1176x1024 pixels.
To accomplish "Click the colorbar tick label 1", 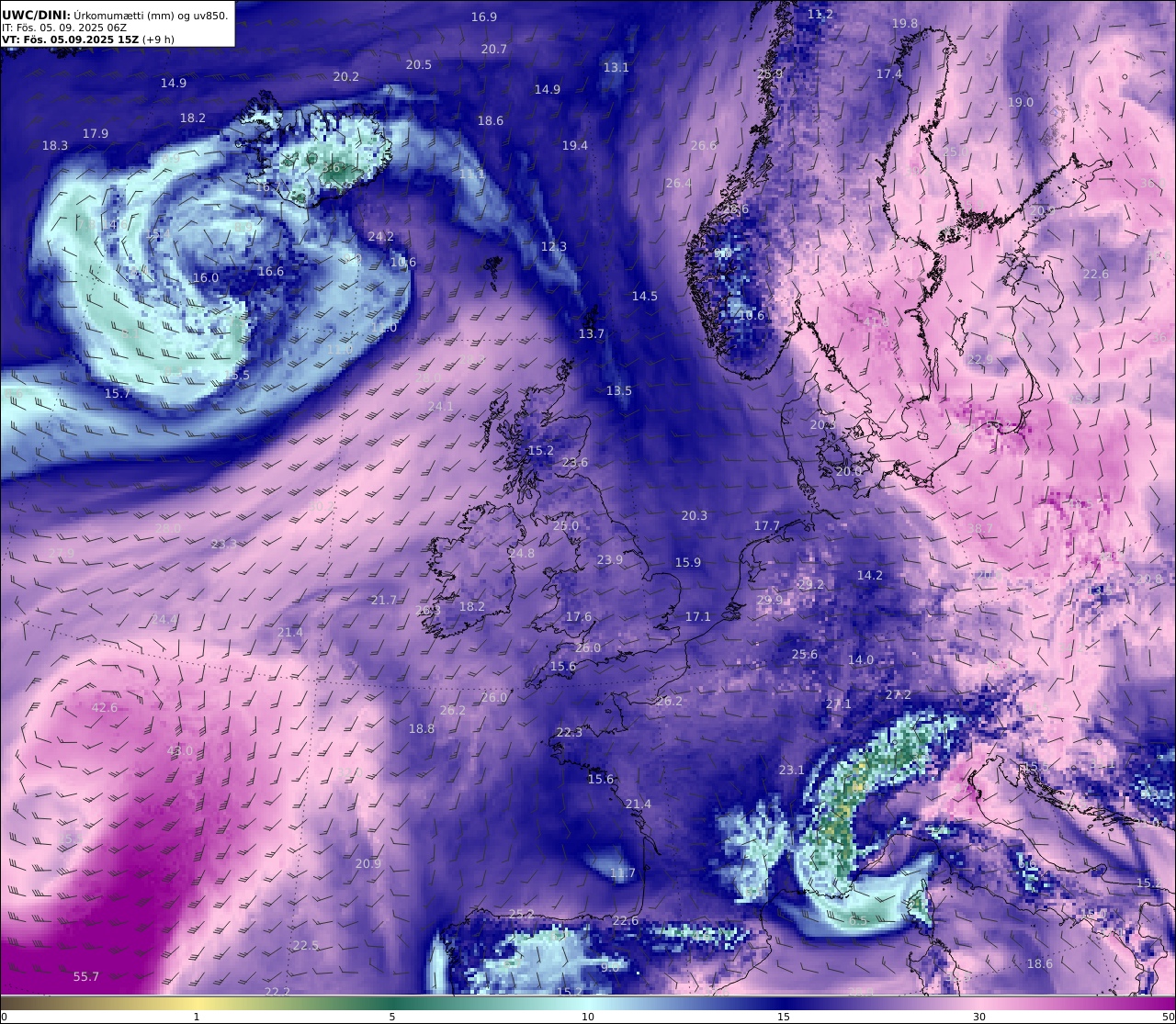I will [x=196, y=1017].
